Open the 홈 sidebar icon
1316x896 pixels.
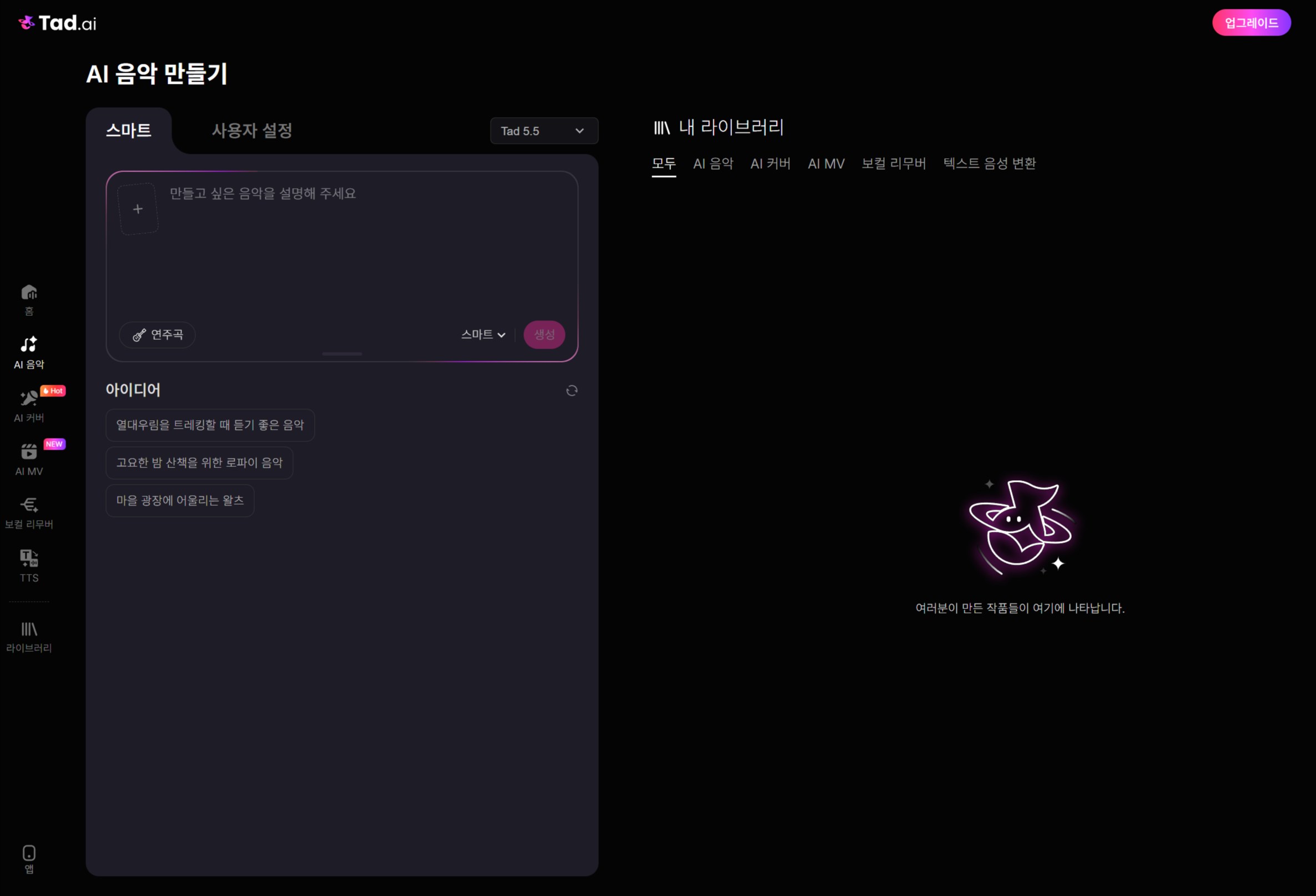point(29,300)
